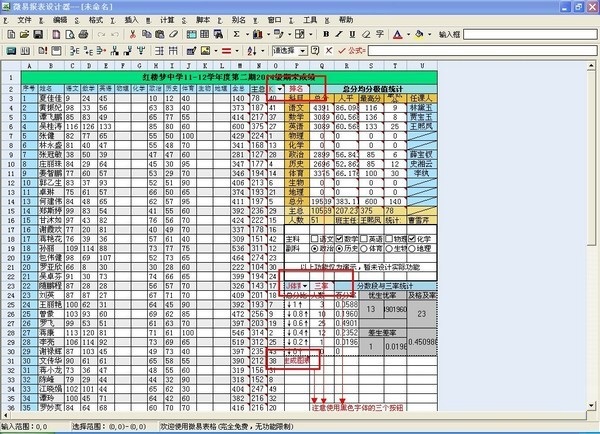This screenshot has width=600, height=434.
Task: Open the 格式 menu
Action: (x=95, y=20)
